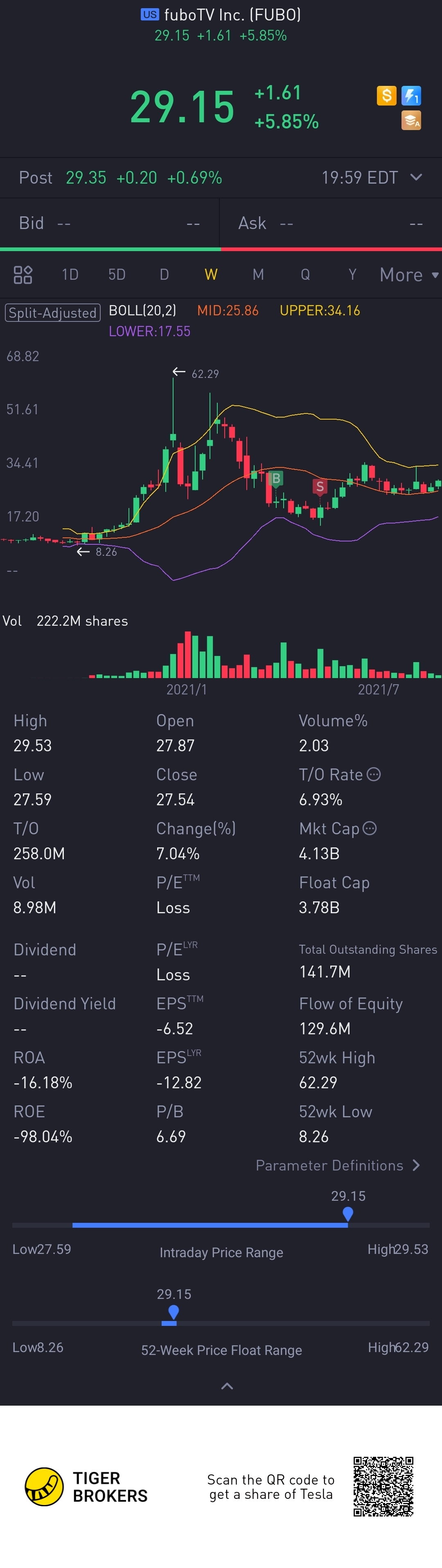Collapse the stock details with up chevron
Image resolution: width=442 pixels, height=1568 pixels.
[227, 1386]
